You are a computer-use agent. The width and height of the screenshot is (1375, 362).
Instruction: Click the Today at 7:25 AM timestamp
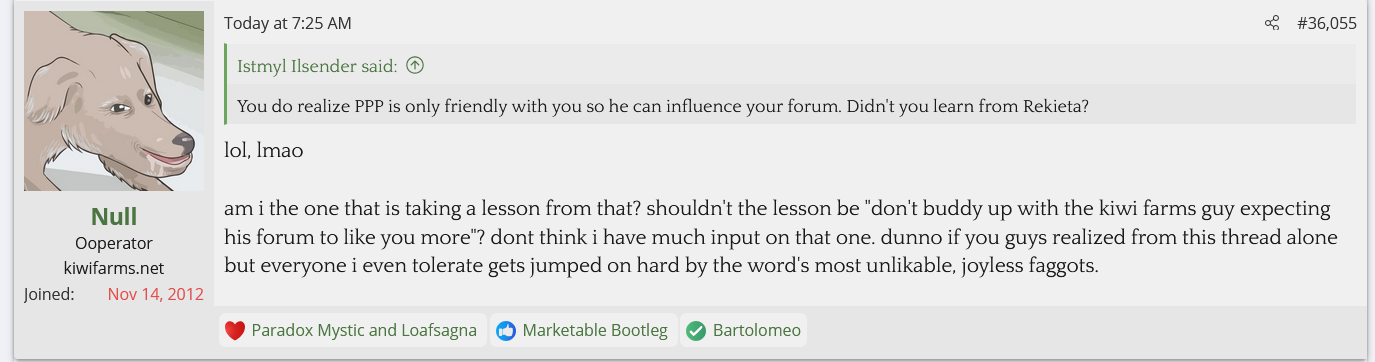288,23
